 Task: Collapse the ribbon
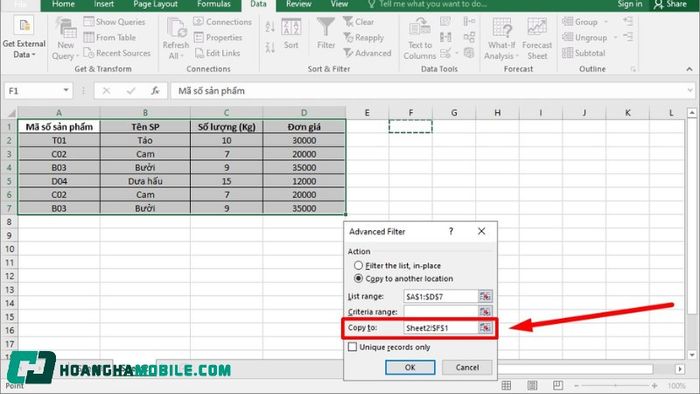pyautogui.click(x=689, y=69)
